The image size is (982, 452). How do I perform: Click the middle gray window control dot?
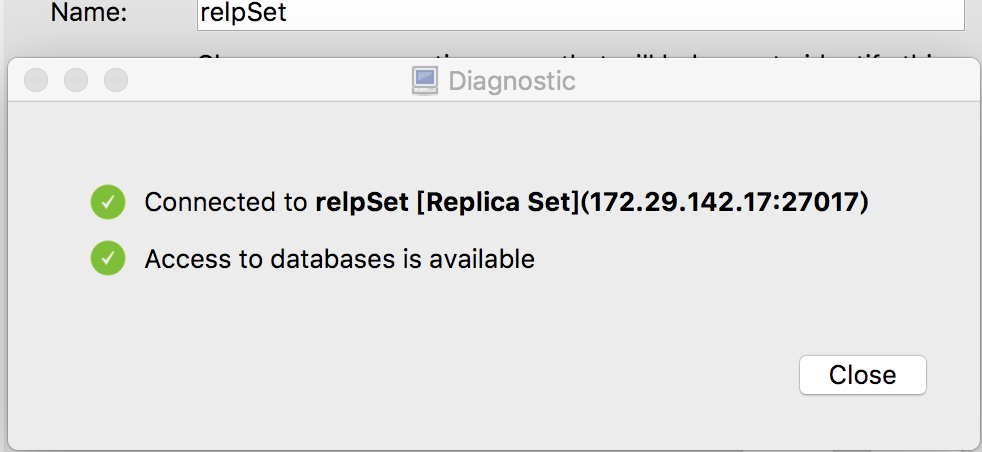(x=76, y=80)
